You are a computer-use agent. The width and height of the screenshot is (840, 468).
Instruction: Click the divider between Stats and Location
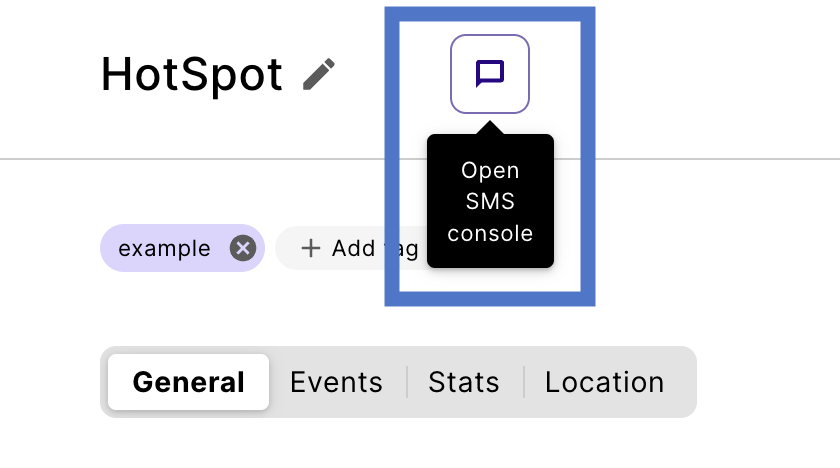click(x=524, y=382)
